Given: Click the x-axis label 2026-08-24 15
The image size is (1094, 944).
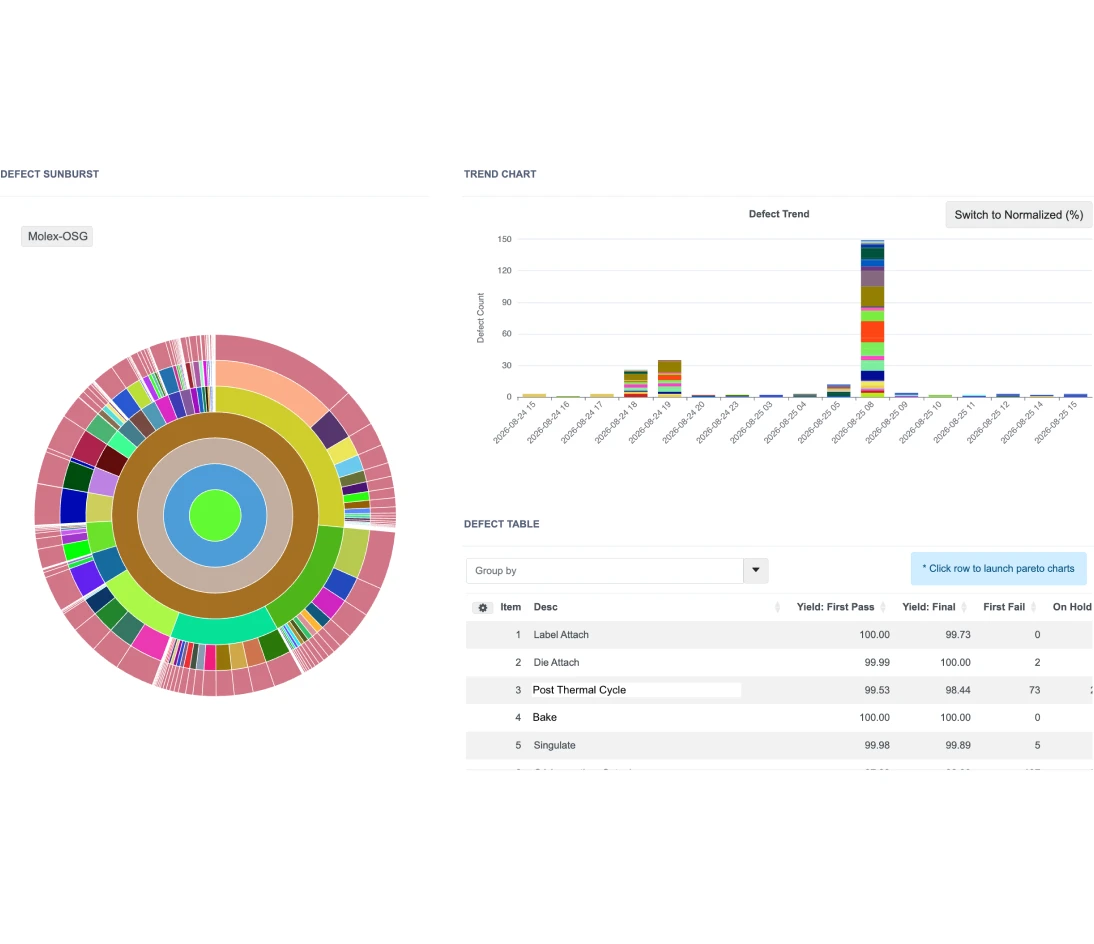Looking at the screenshot, I should [x=514, y=422].
